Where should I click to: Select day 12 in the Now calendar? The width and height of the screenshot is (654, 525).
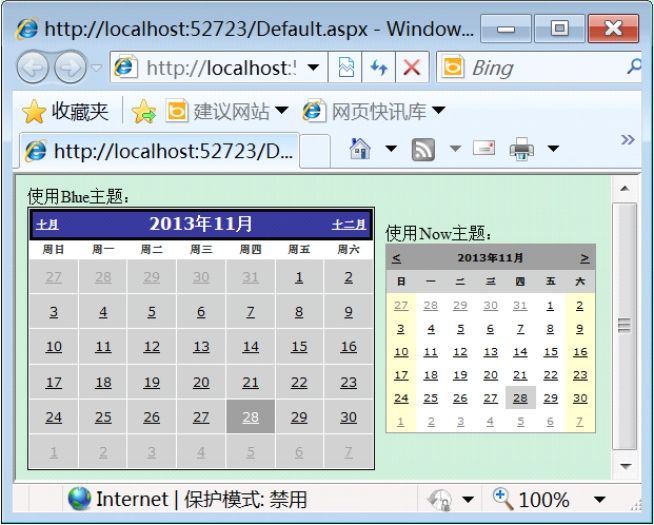(x=460, y=352)
